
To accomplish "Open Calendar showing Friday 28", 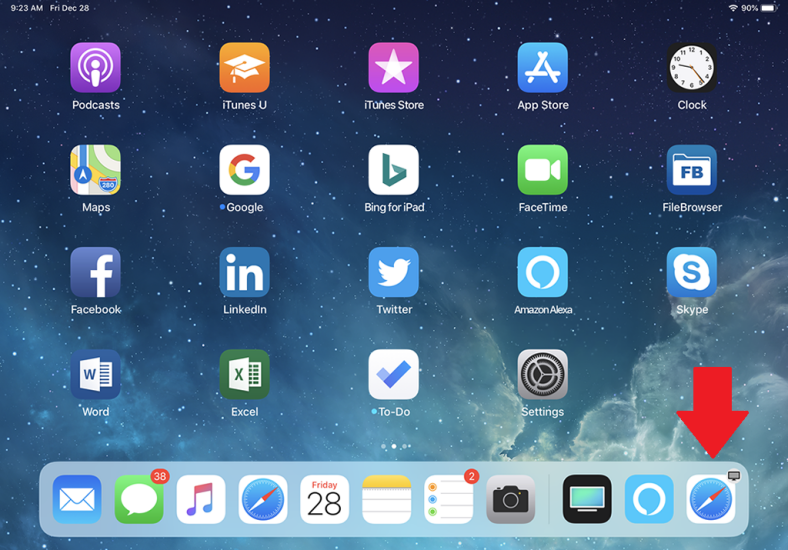I will [325, 499].
